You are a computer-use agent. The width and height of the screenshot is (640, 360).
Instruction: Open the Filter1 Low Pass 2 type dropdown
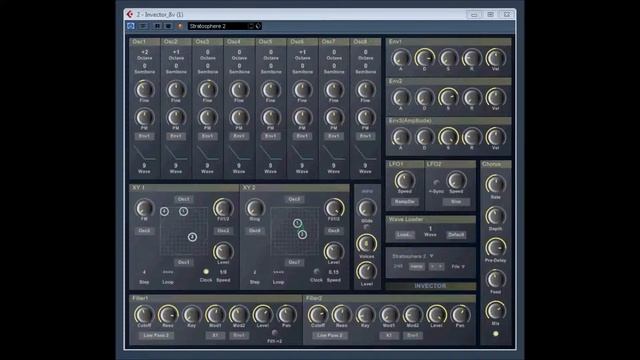(156, 336)
